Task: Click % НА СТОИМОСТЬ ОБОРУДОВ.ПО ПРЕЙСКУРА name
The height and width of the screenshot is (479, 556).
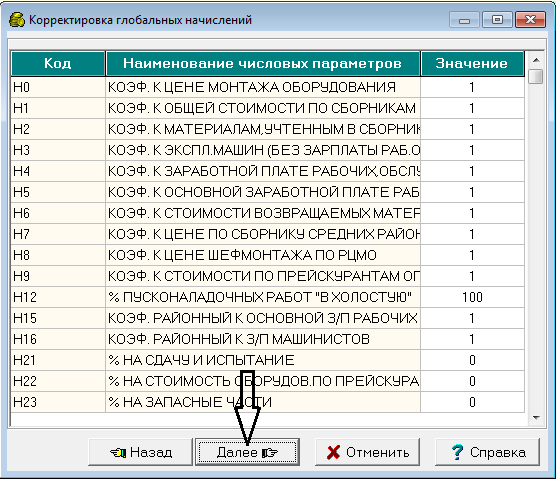Action: coord(263,381)
